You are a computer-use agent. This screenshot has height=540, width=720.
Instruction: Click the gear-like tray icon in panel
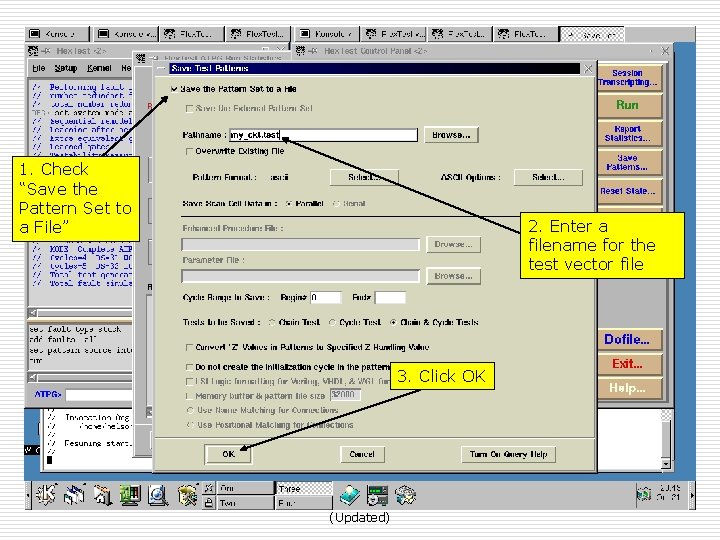click(405, 495)
